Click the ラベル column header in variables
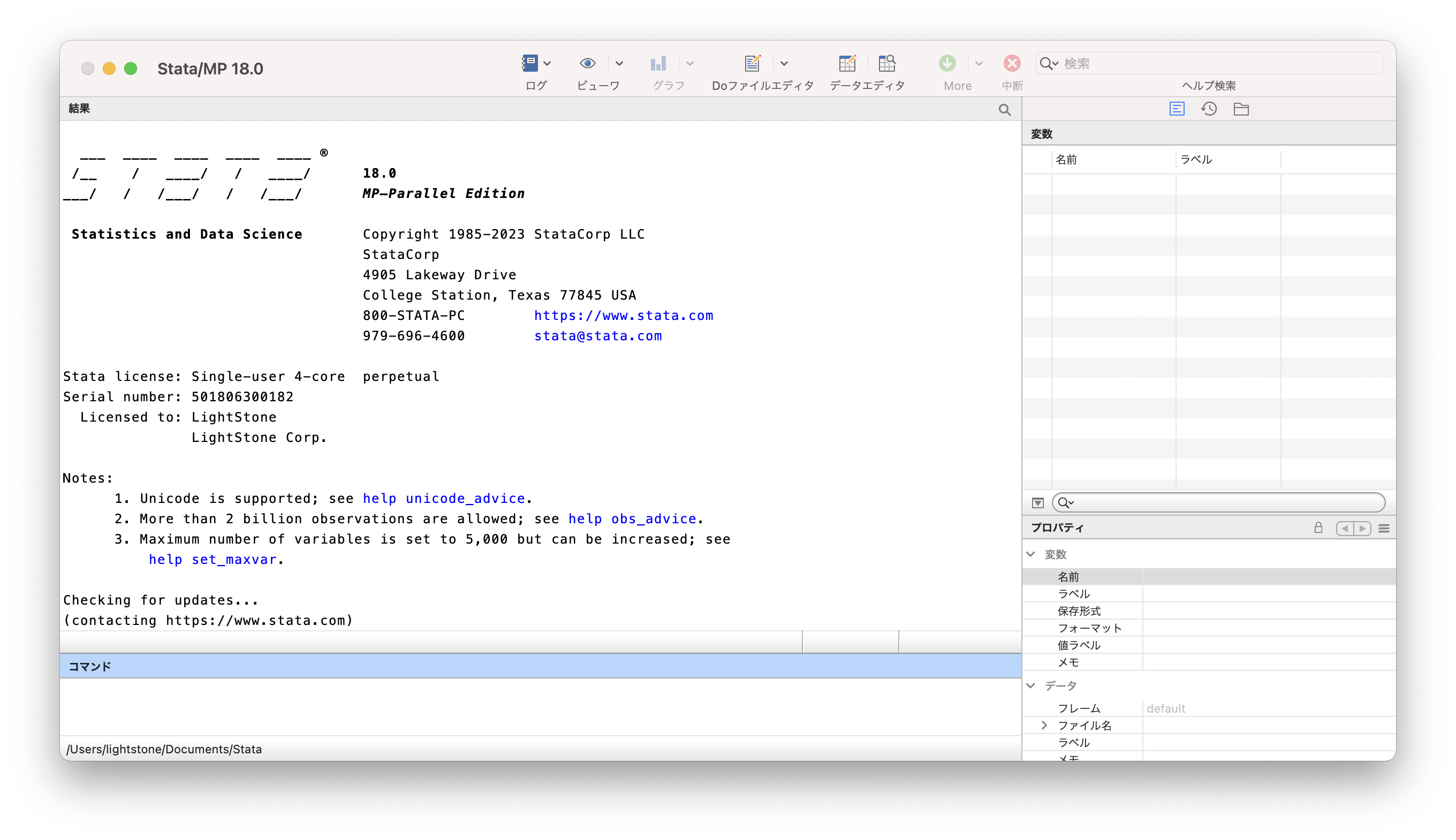The image size is (1456, 840). coord(1227,160)
